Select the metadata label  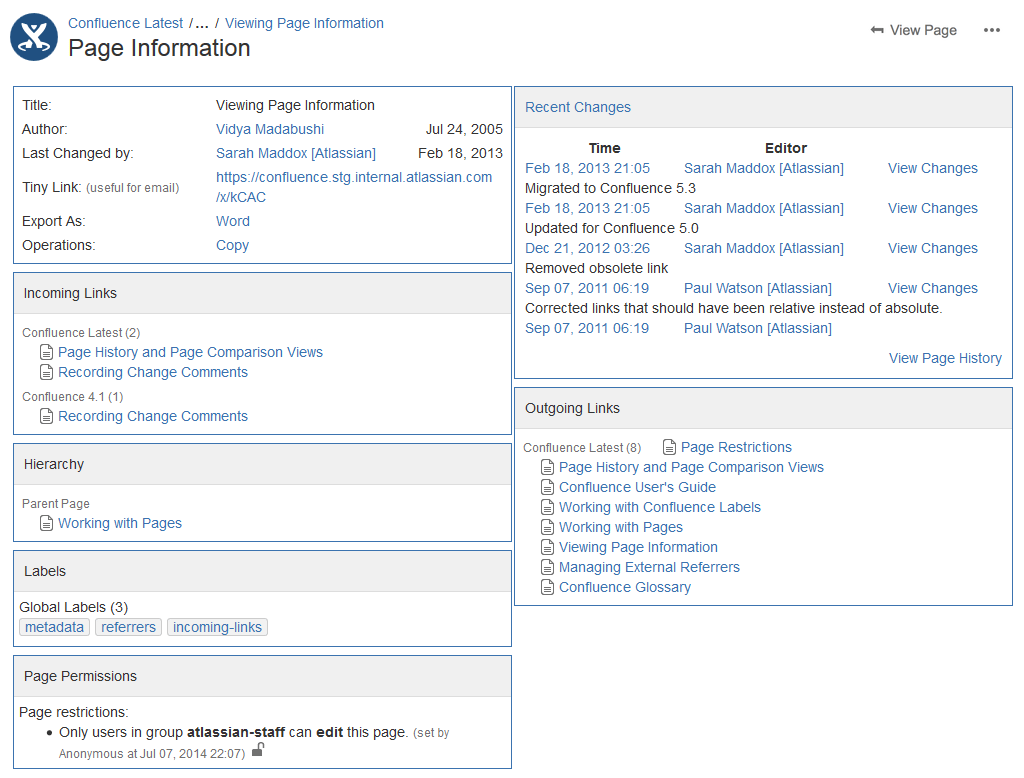pyautogui.click(x=54, y=627)
